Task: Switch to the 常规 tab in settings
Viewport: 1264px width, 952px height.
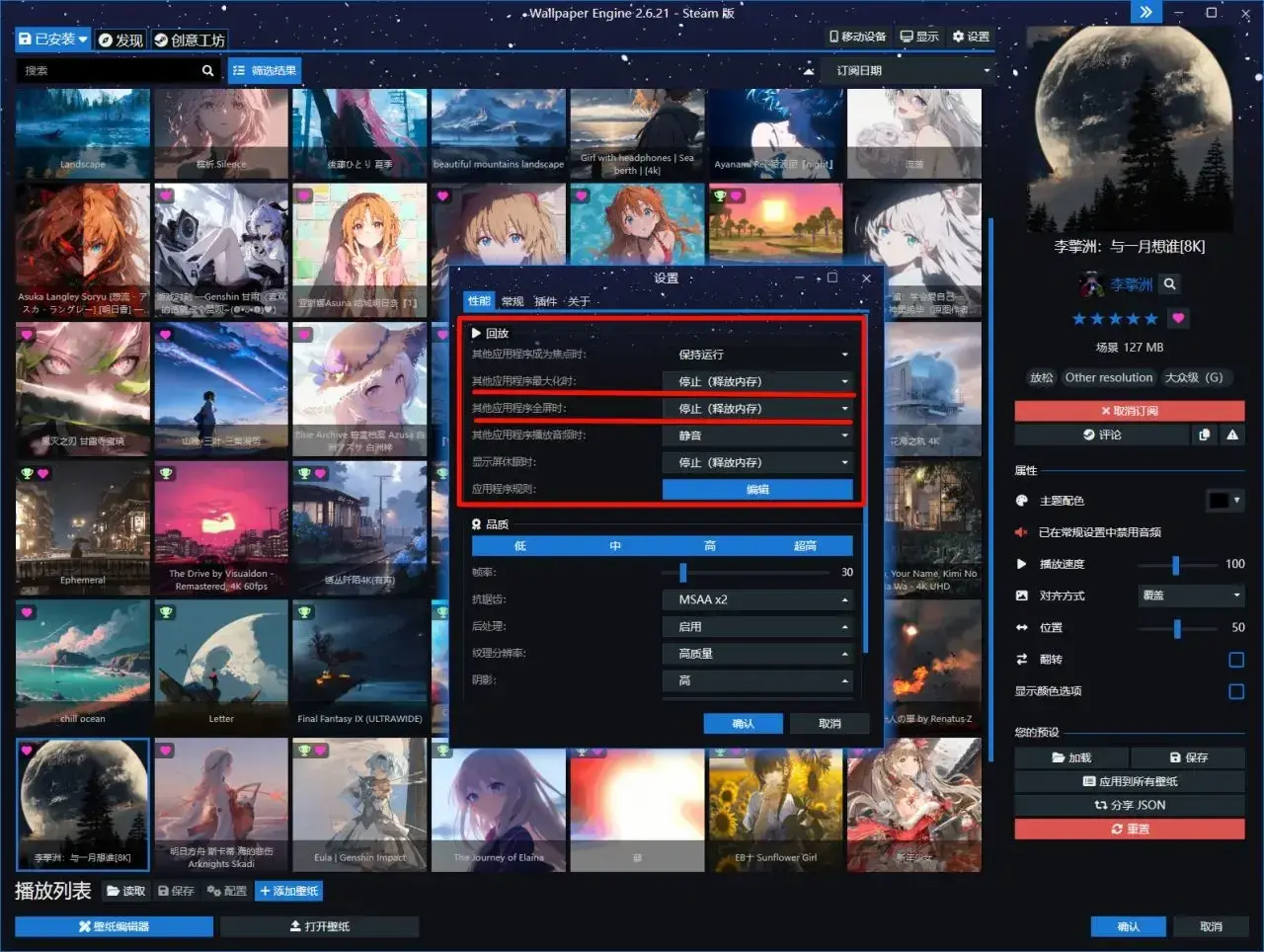Action: coord(513,301)
